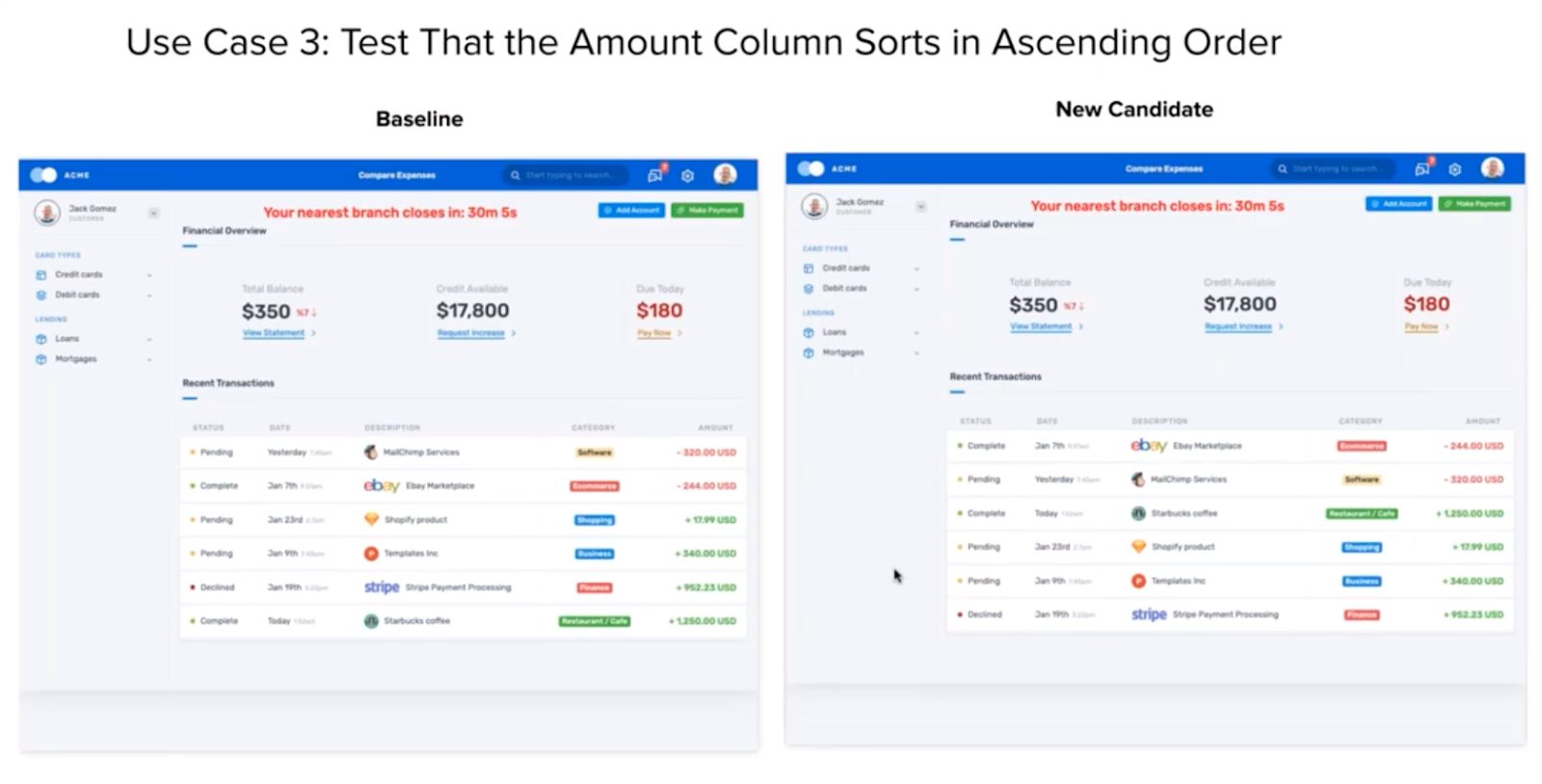The width and height of the screenshot is (1542, 784).
Task: Click red Ecommerce category badge in Baseline table
Action: [x=594, y=486]
